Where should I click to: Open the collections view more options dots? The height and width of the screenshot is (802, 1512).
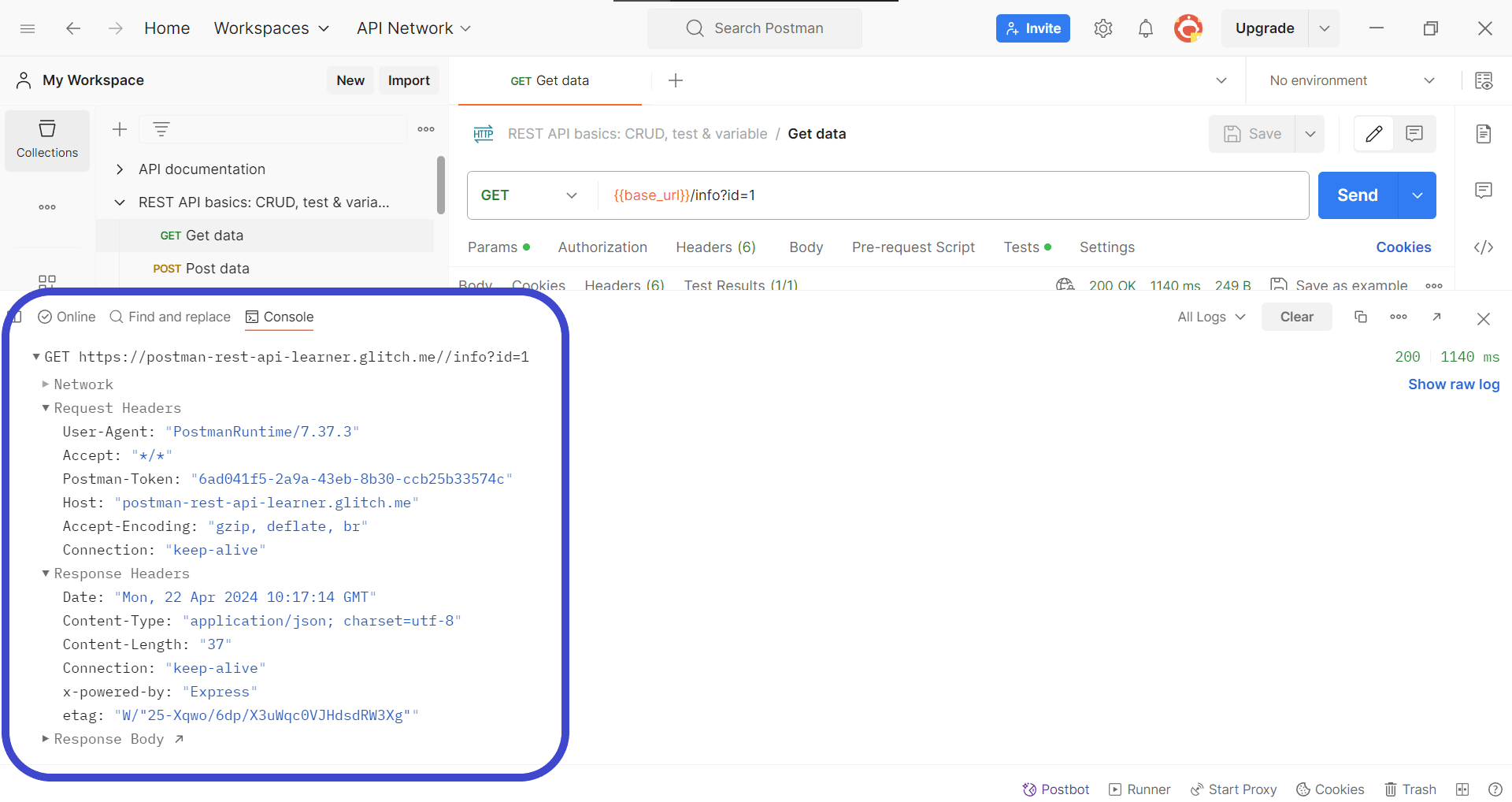[x=426, y=129]
